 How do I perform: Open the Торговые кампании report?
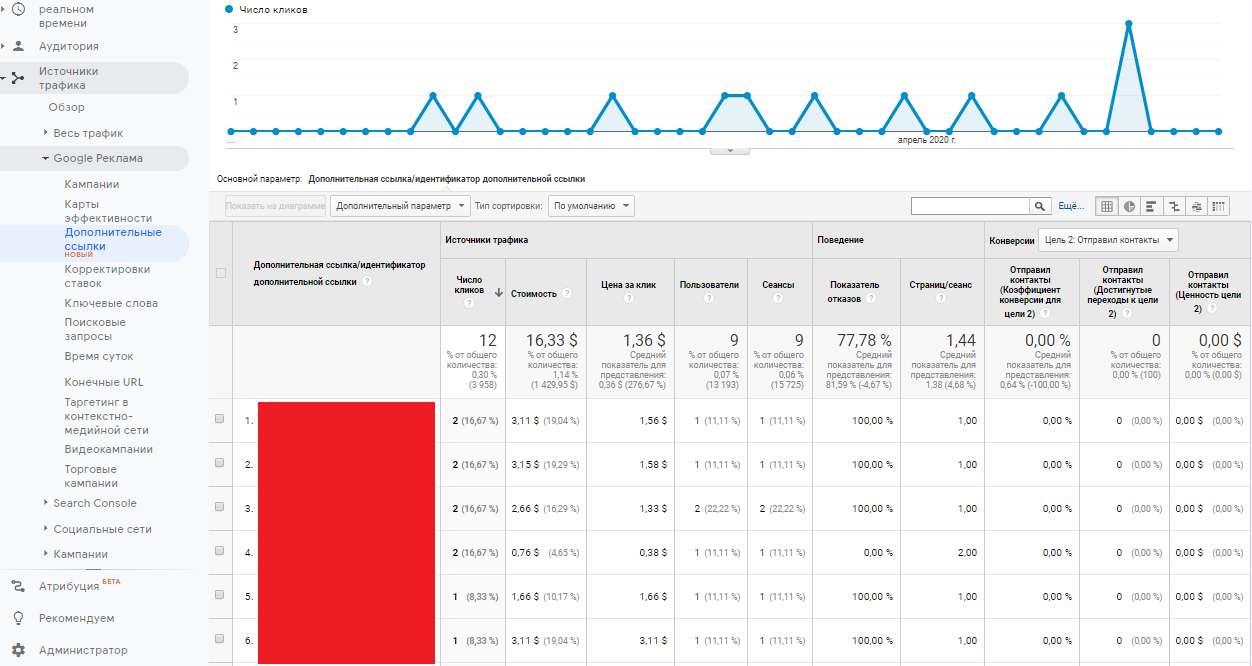pos(91,476)
